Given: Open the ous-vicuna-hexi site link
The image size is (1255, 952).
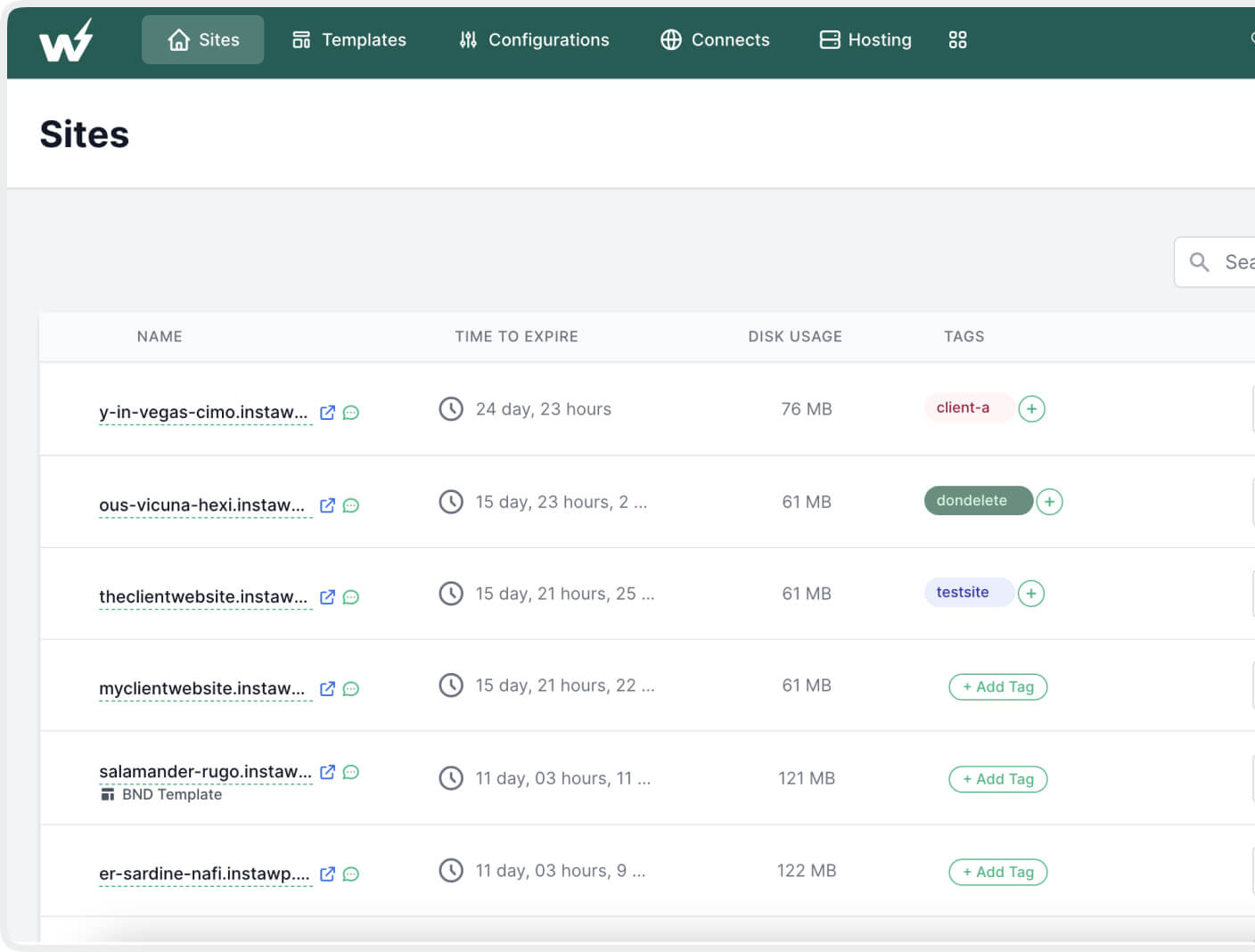Looking at the screenshot, I should pos(204,505).
